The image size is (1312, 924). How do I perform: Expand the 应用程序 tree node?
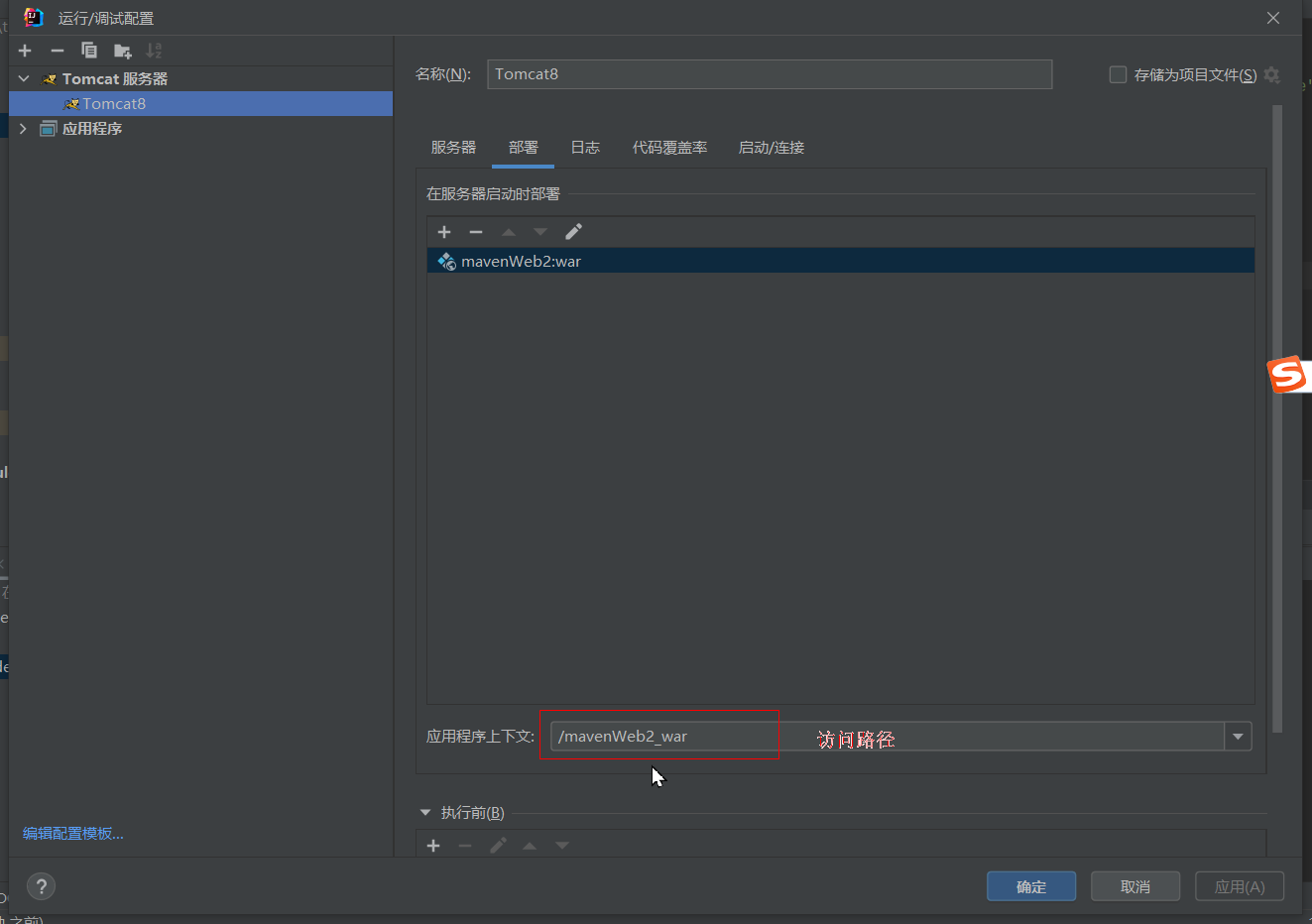point(24,129)
